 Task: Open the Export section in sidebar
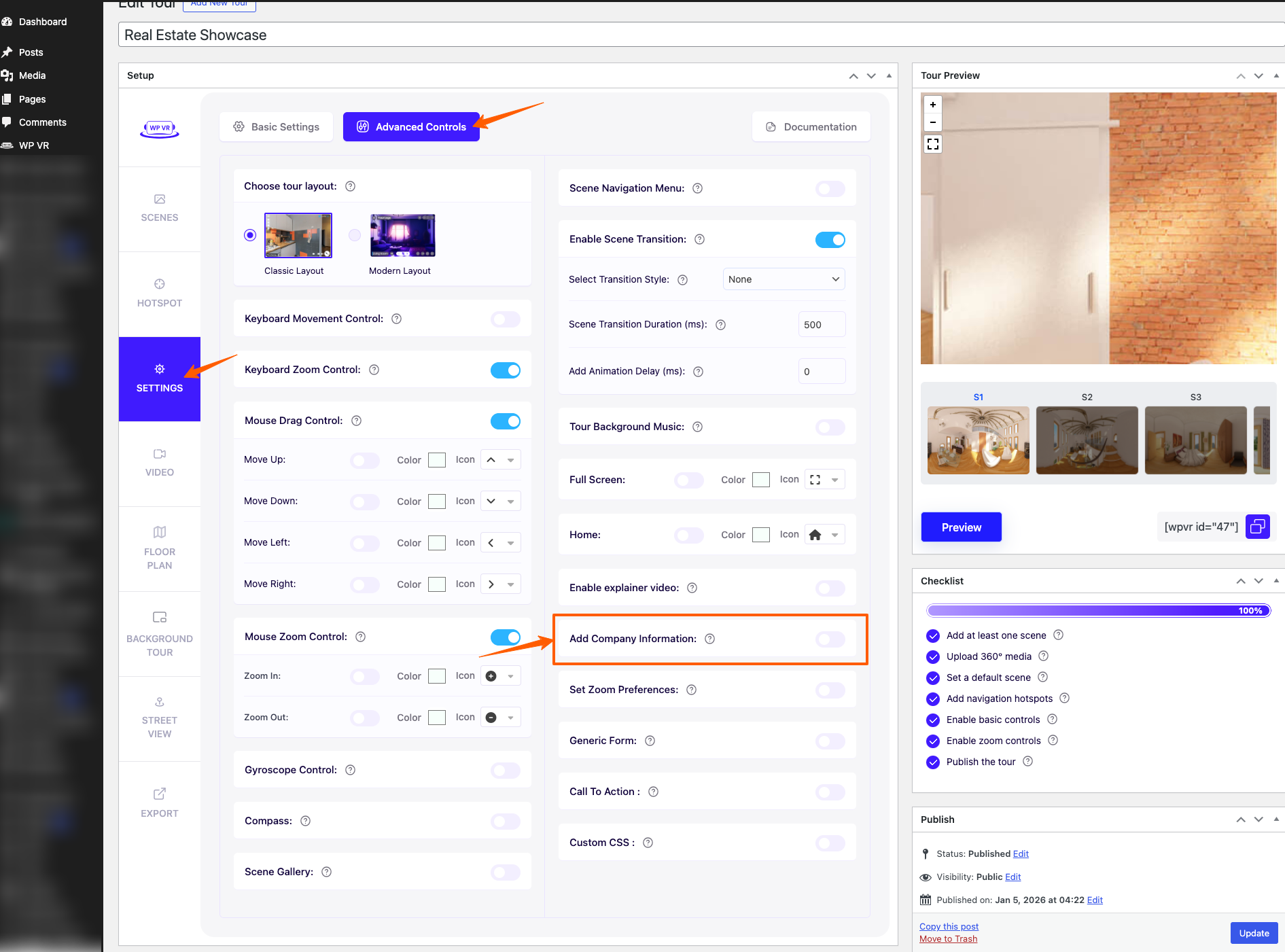[x=159, y=803]
